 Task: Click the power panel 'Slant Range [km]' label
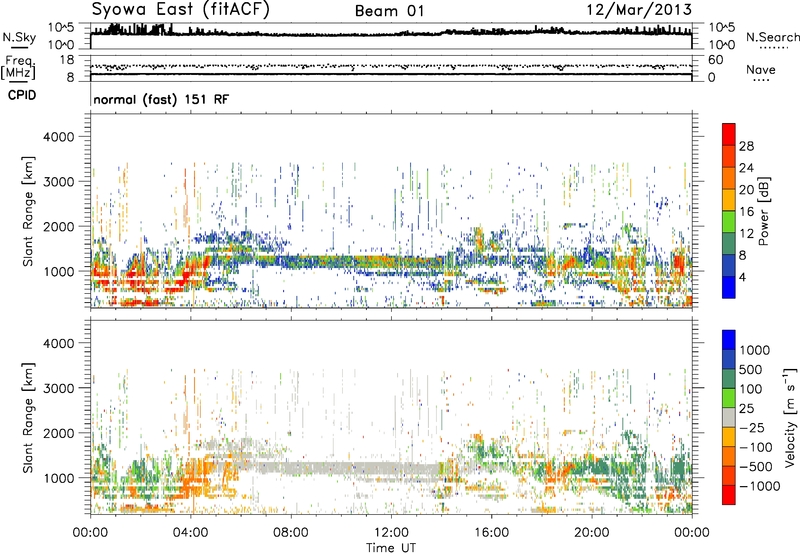[28, 211]
